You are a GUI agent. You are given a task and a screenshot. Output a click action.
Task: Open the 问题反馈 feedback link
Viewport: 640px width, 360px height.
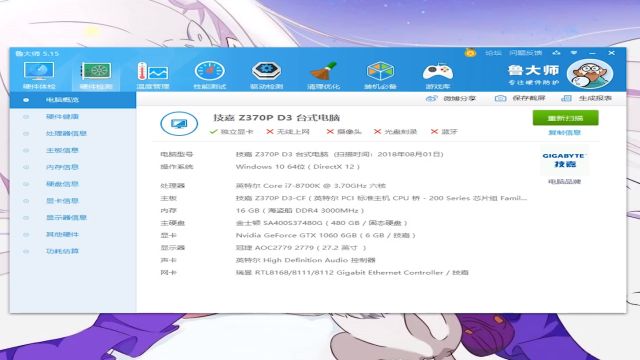(525, 53)
